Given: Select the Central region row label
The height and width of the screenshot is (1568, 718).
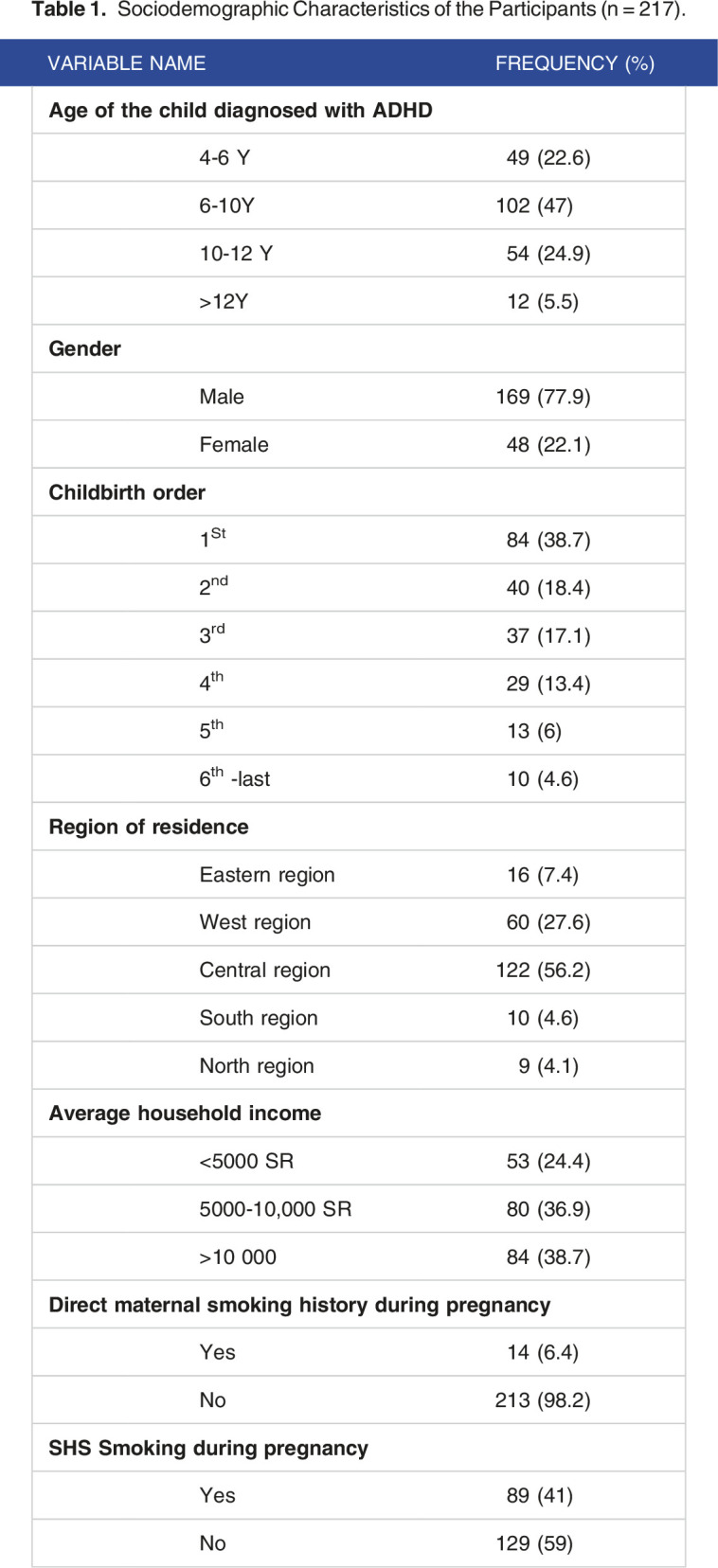Looking at the screenshot, I should pyautogui.click(x=264, y=971).
